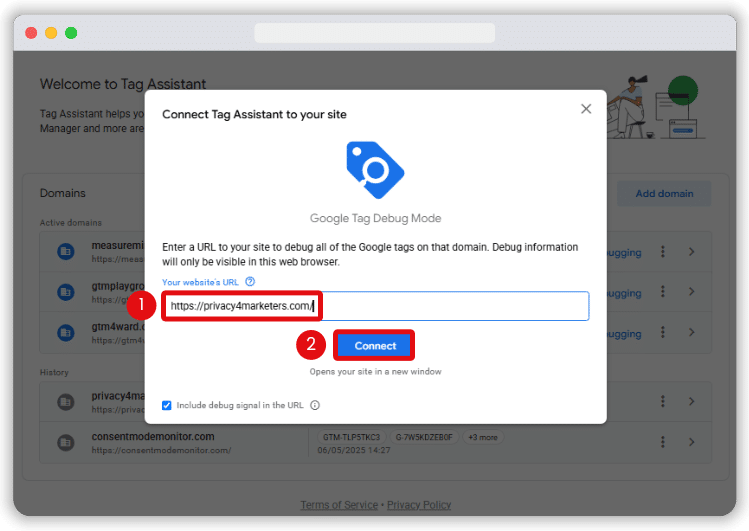Click the consentmodemonitor.com domain icon

(66, 443)
